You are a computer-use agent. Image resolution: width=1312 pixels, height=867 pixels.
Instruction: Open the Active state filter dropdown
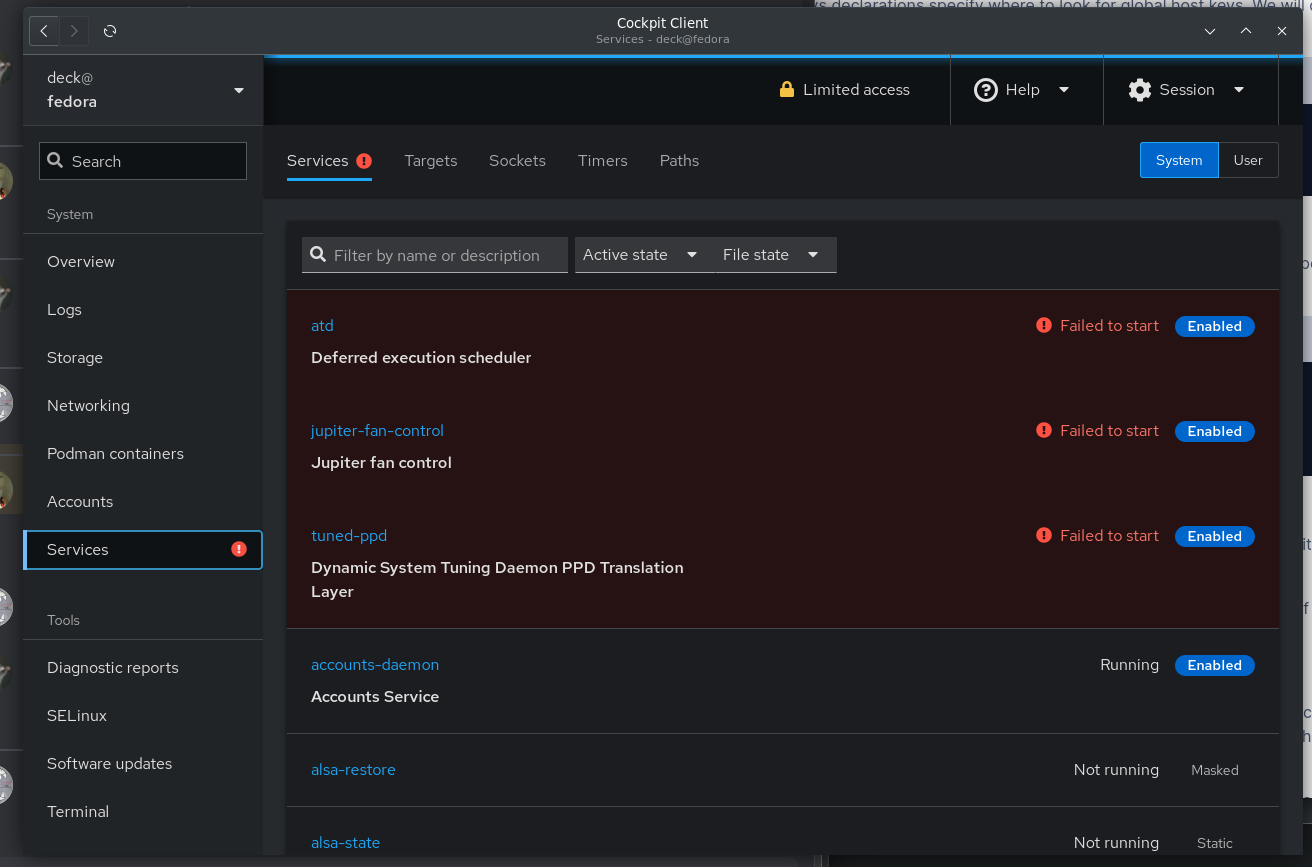pyautogui.click(x=641, y=255)
